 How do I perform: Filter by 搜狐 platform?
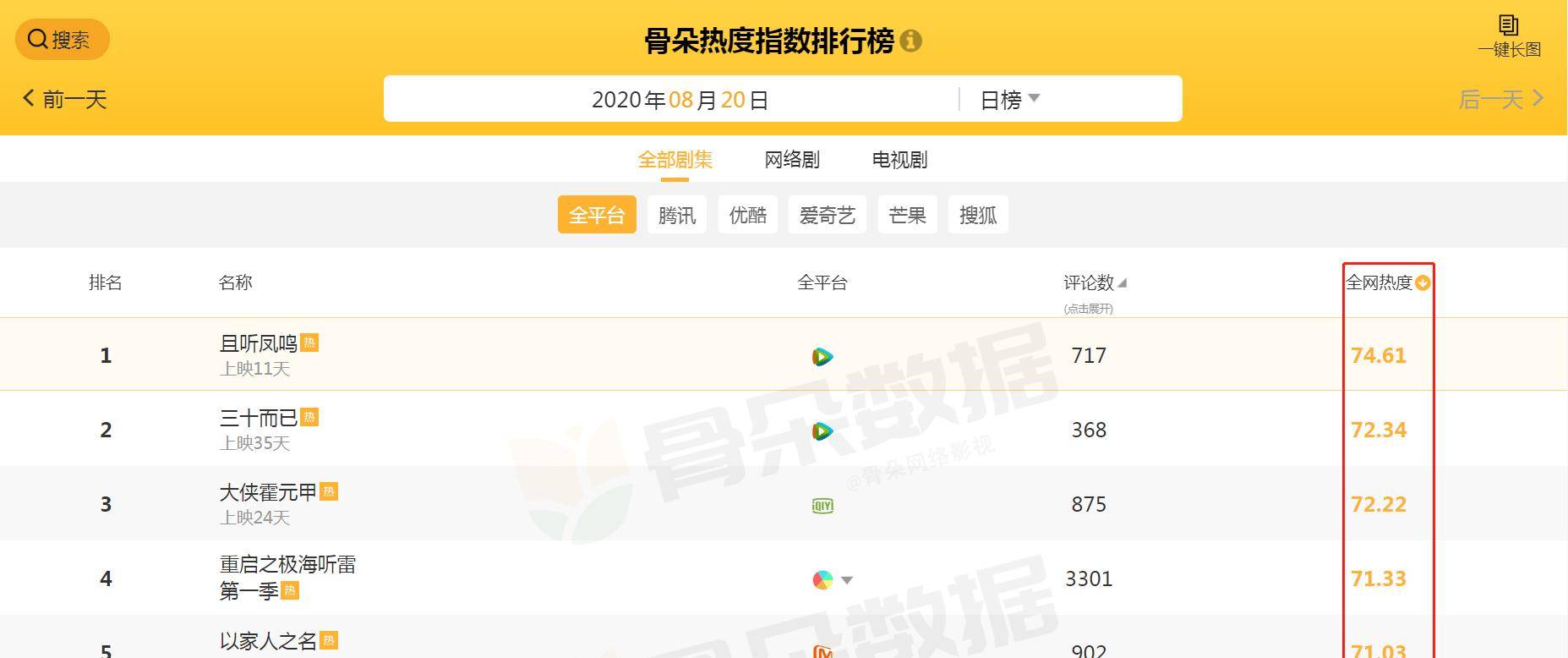[978, 215]
